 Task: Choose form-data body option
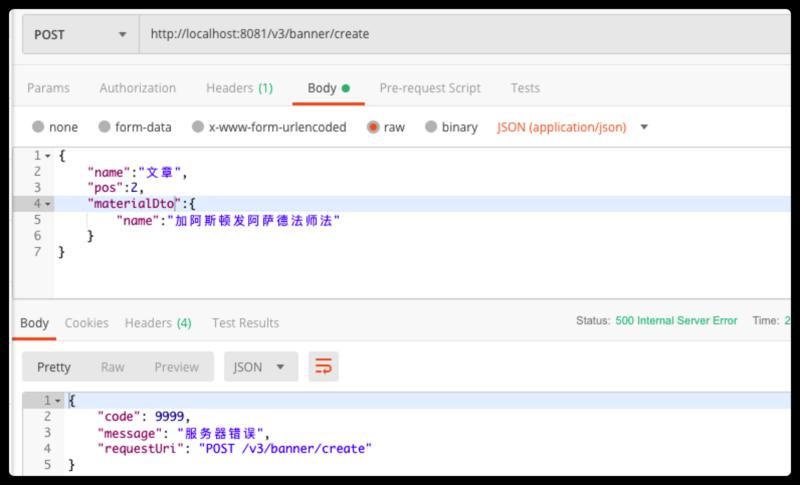(103, 127)
